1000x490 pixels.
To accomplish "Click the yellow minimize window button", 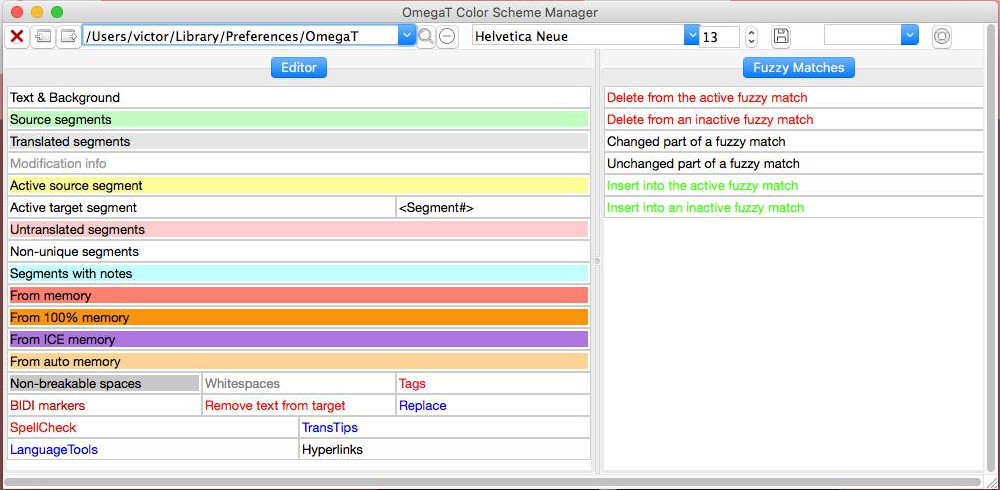I will 37,11.
